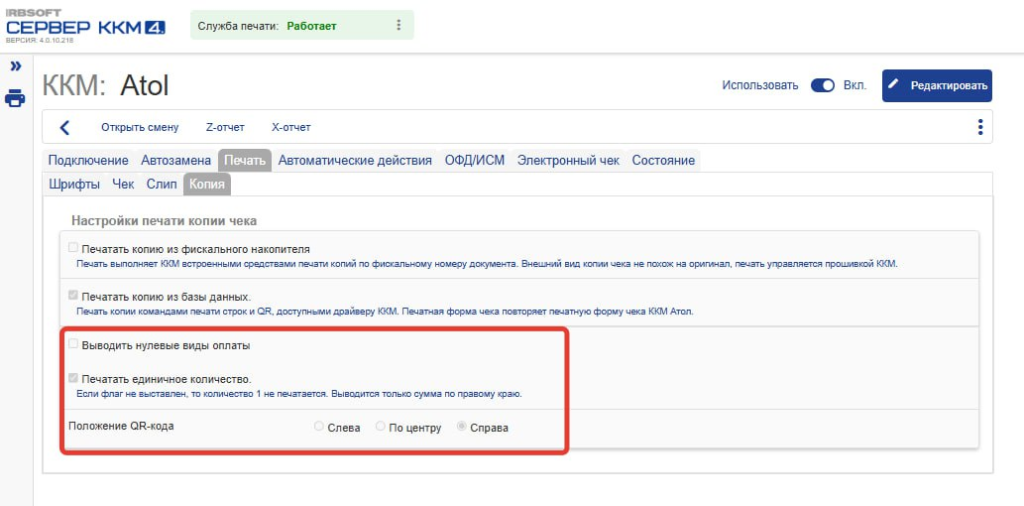Switch to the Чек sub-tab
This screenshot has height=506, width=1024.
pos(123,184)
